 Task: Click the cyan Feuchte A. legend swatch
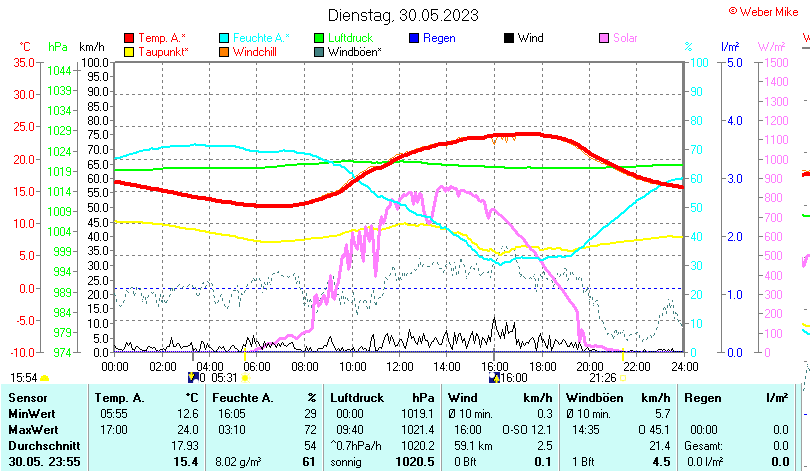click(224, 38)
